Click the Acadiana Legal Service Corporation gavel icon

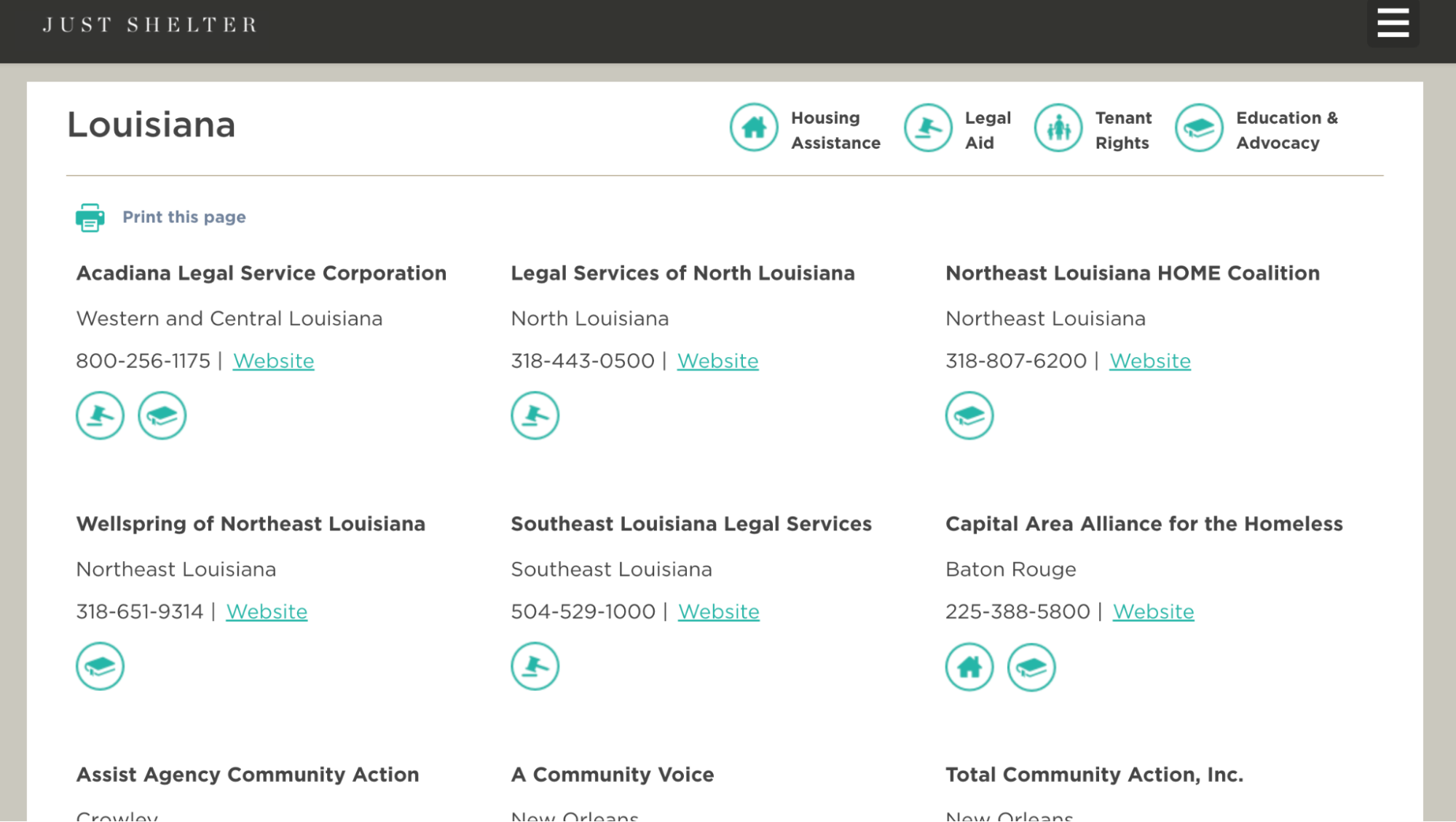pyautogui.click(x=100, y=415)
